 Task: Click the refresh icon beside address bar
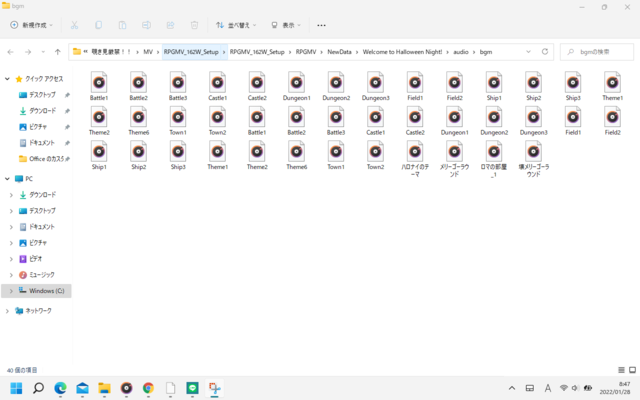point(544,52)
